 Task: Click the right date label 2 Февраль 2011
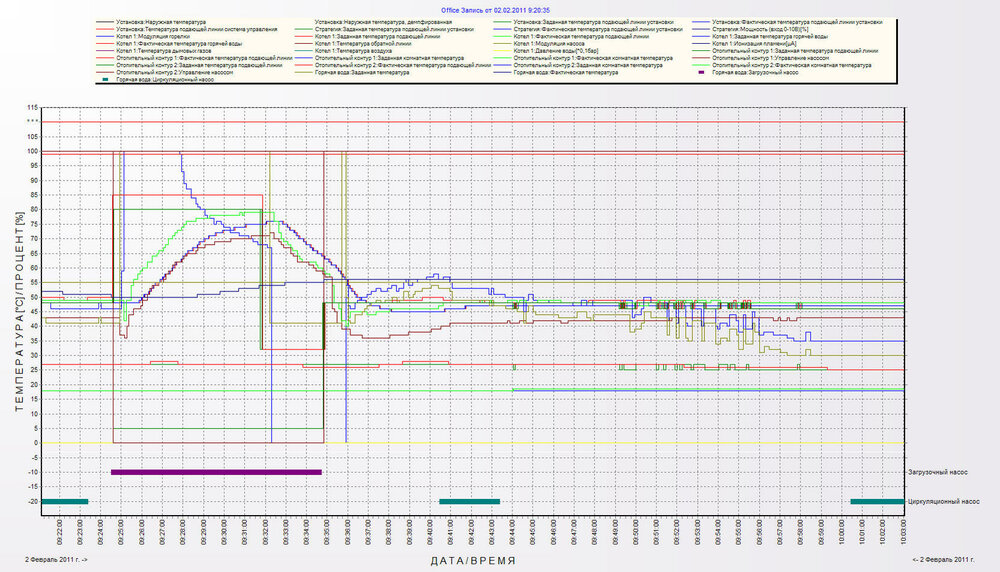(x=944, y=559)
